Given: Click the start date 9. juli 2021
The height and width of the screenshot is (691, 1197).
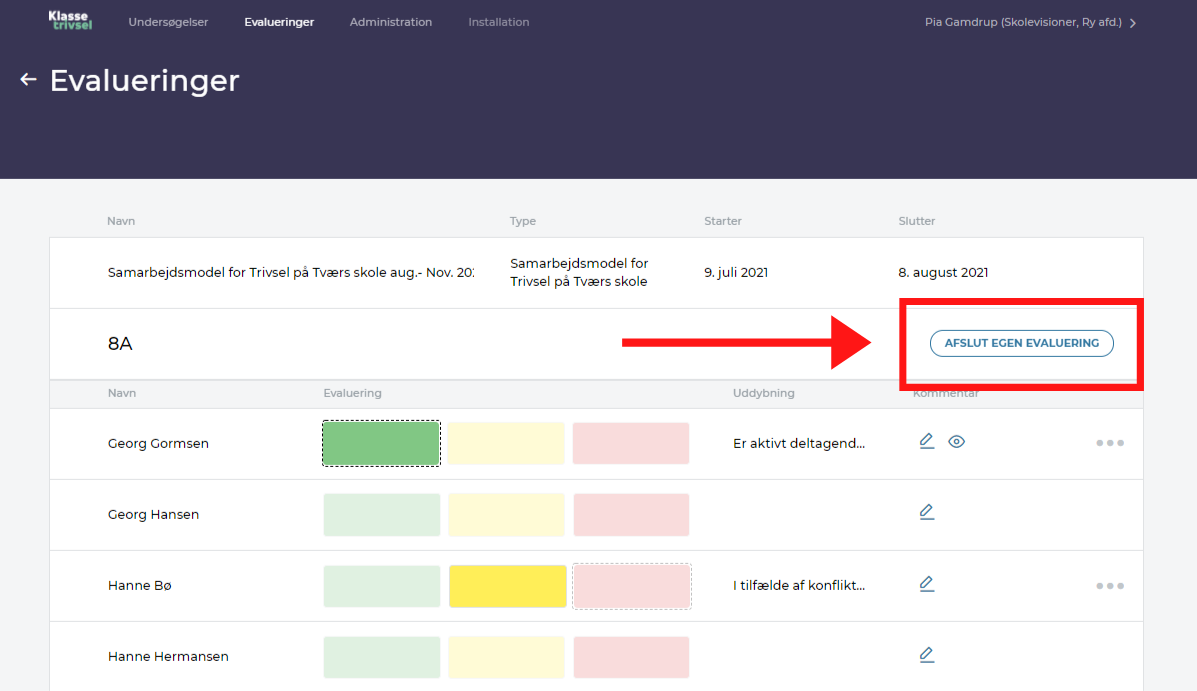Looking at the screenshot, I should point(736,273).
